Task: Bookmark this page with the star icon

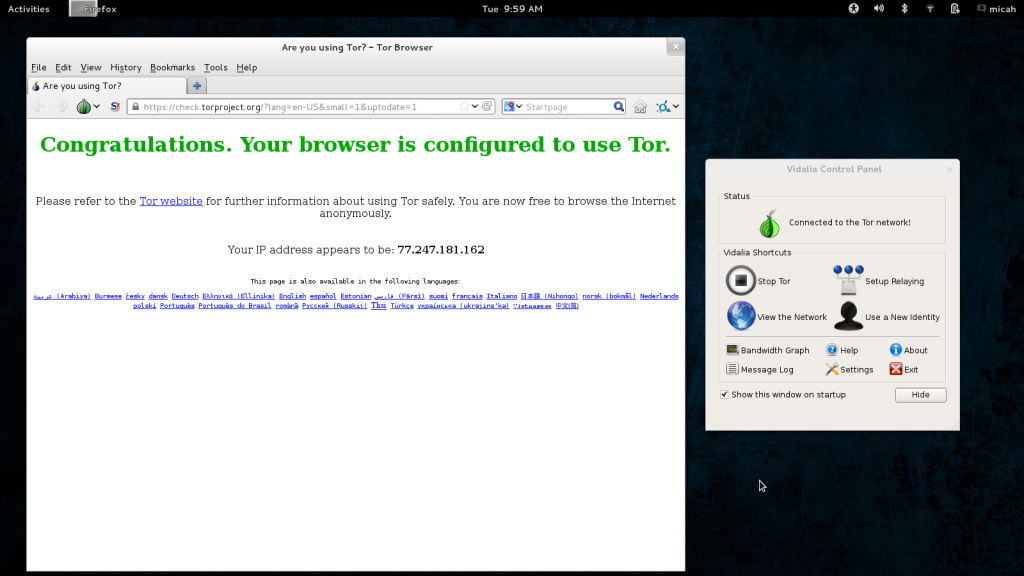Action: (464, 106)
